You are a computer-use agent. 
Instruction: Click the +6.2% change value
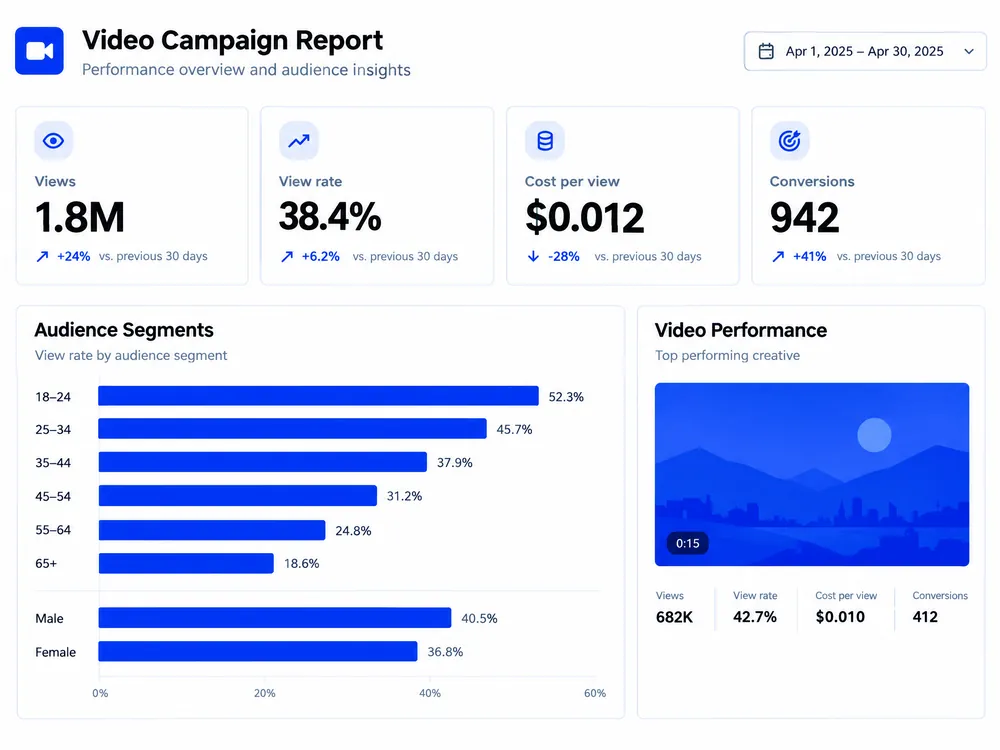[x=320, y=256]
